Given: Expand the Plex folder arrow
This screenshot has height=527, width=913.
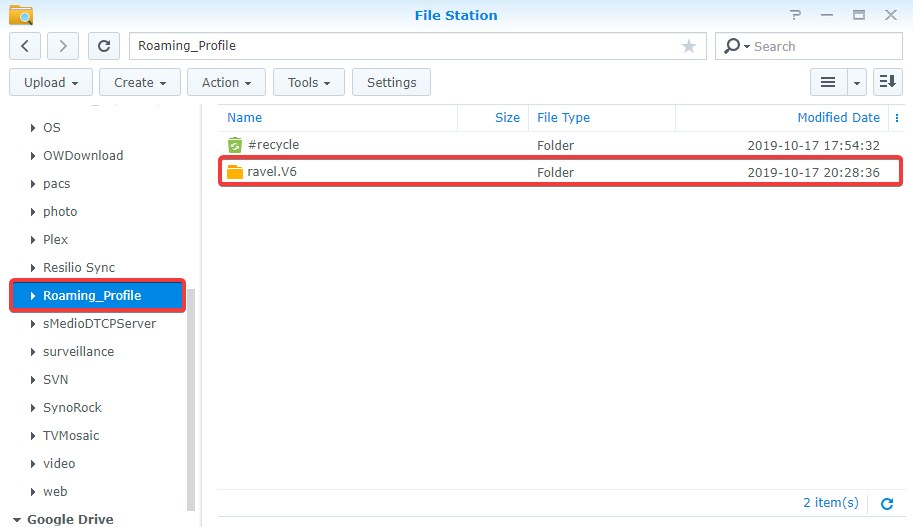Looking at the screenshot, I should (33, 239).
